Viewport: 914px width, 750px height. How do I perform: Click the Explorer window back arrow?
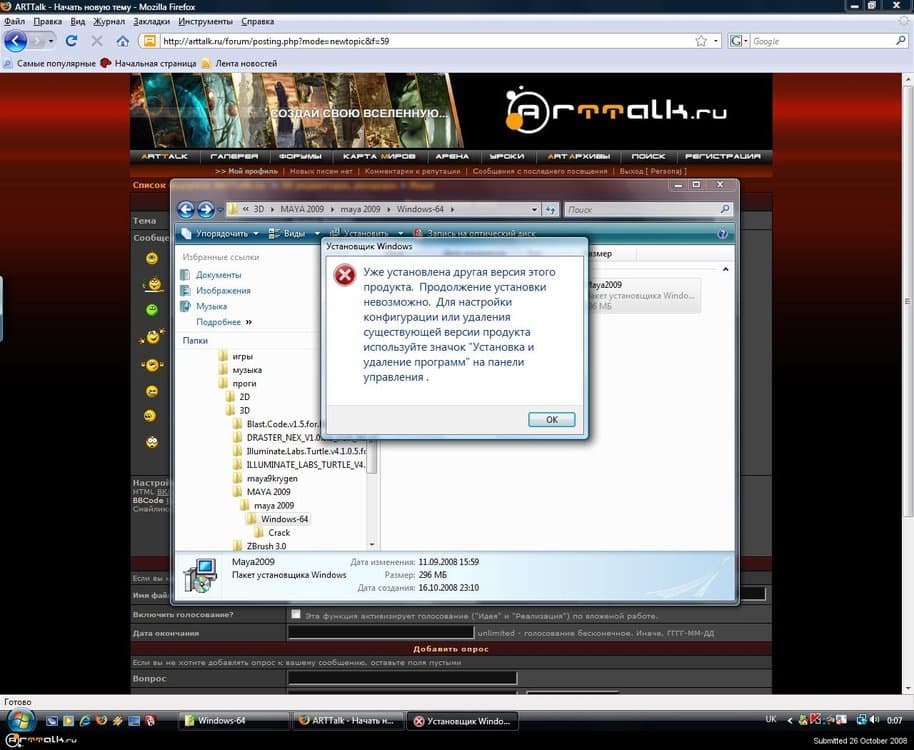[185, 209]
